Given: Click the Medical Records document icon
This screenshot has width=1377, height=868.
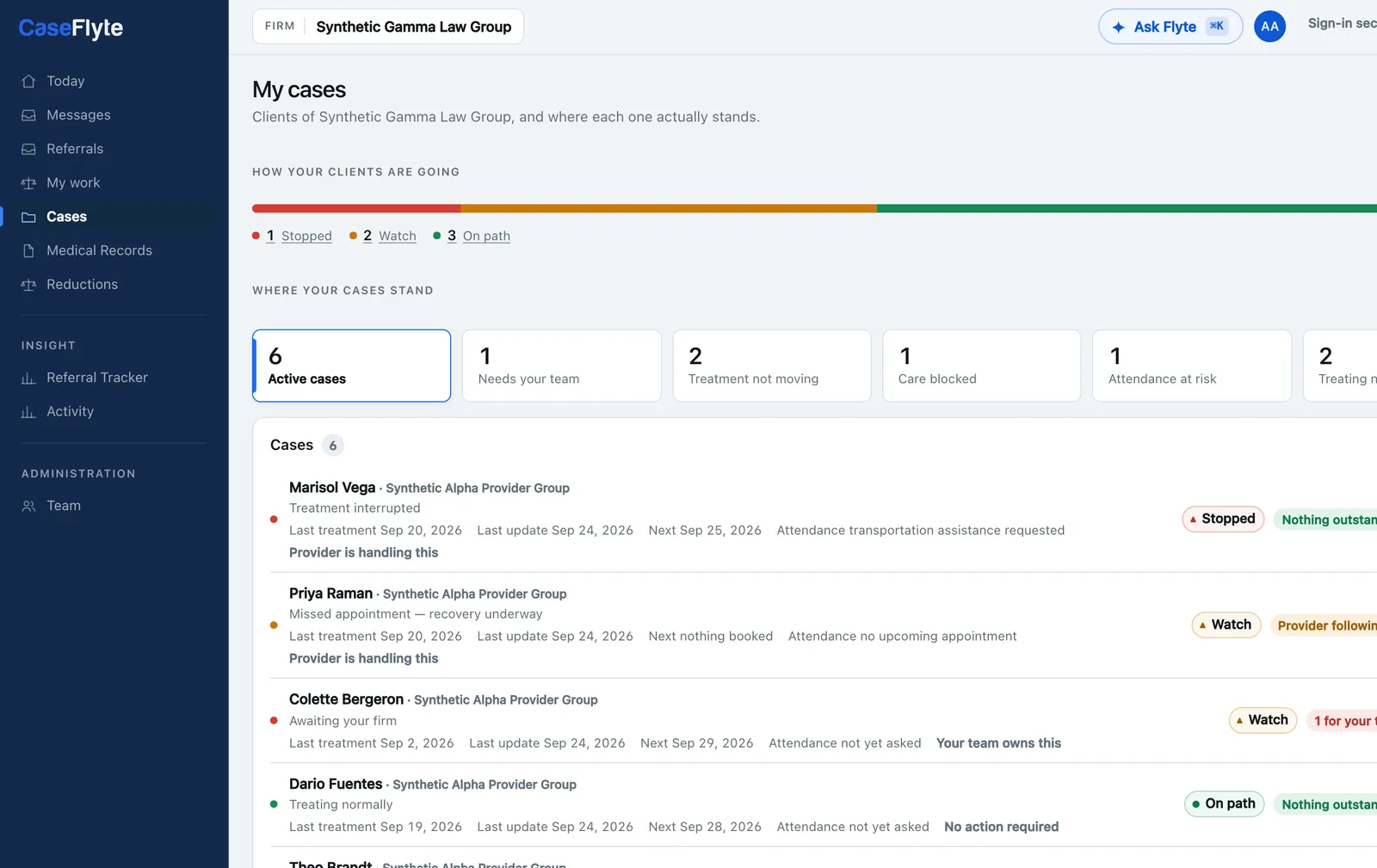Looking at the screenshot, I should coord(28,250).
